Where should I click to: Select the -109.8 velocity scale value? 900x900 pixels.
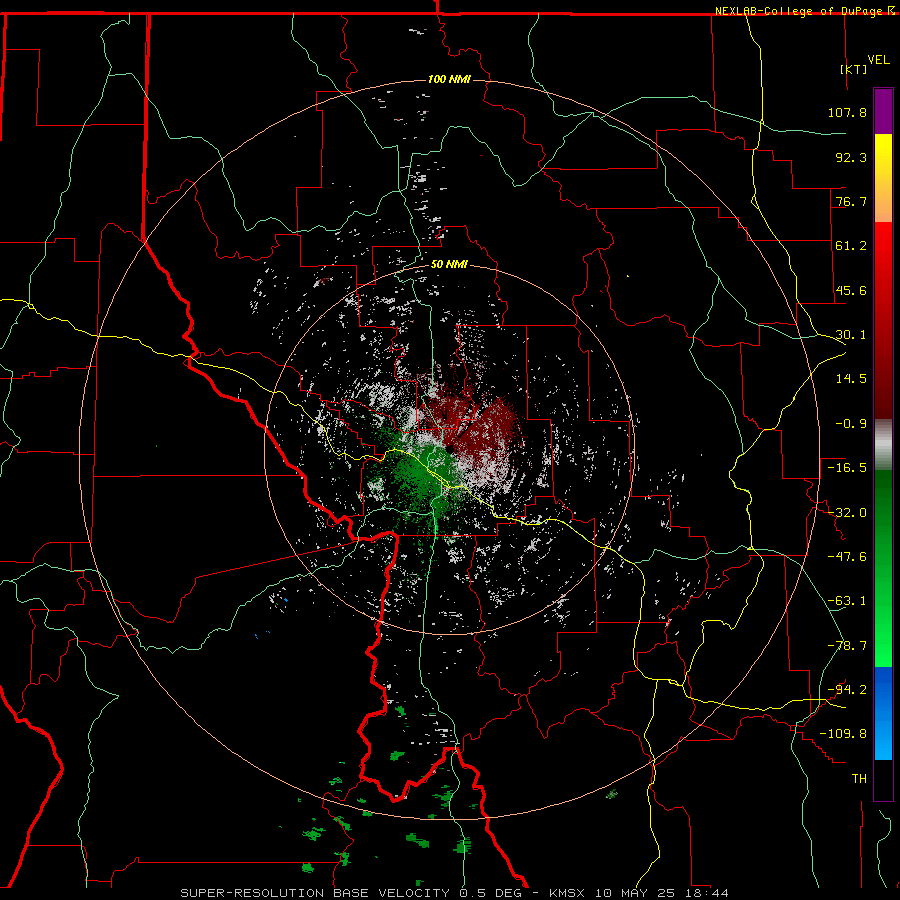pyautogui.click(x=843, y=734)
